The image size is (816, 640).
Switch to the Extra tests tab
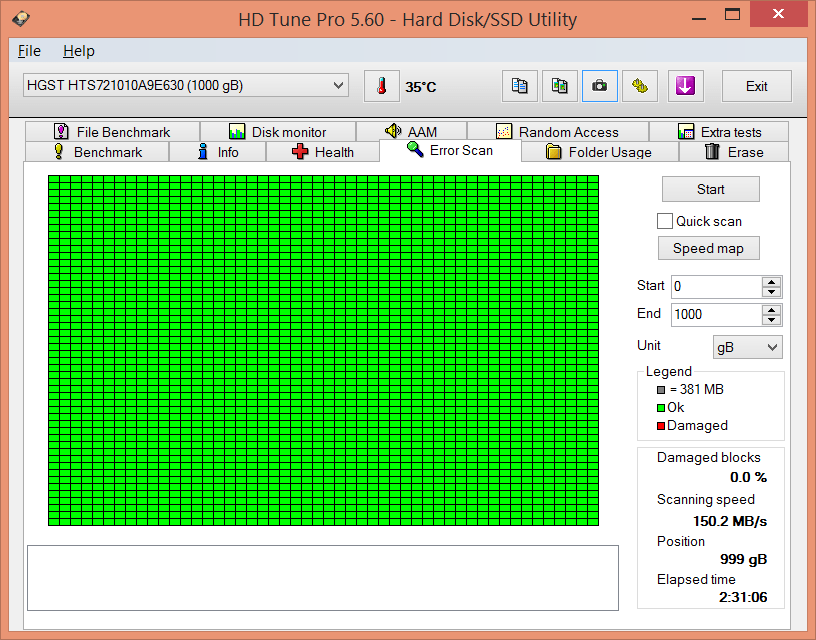719,132
